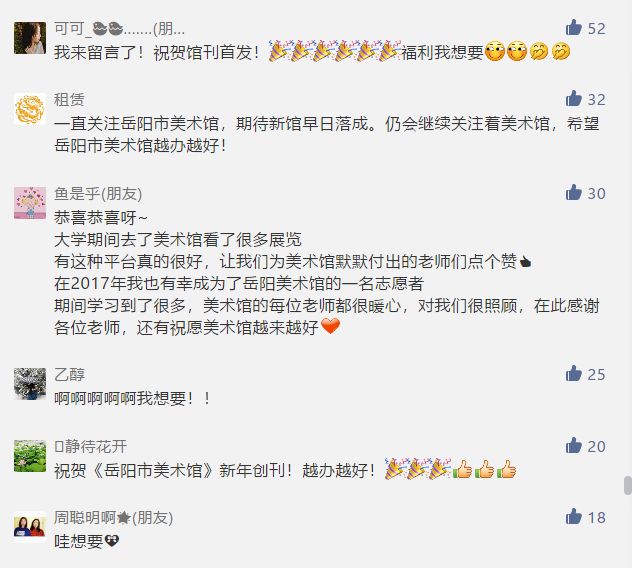Click 鱼是乎's pink cartoon avatar
This screenshot has width=632, height=568.
point(30,203)
